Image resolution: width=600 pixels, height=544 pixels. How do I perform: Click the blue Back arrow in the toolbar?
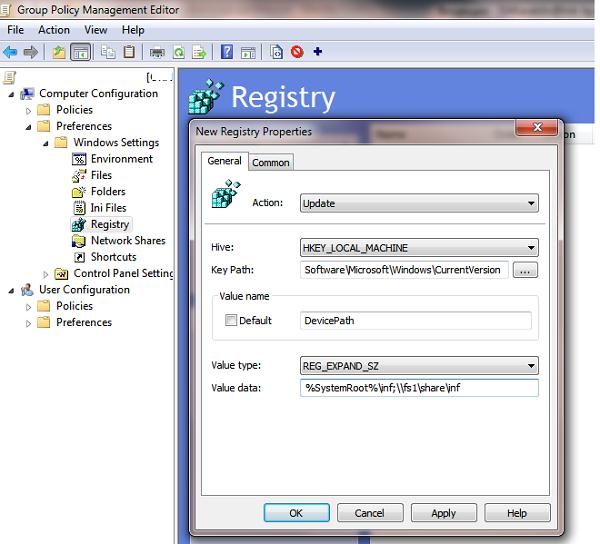(11, 52)
